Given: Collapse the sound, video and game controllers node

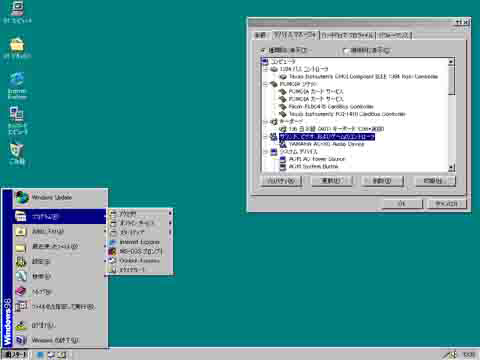Looking at the screenshot, I should click(x=266, y=137).
